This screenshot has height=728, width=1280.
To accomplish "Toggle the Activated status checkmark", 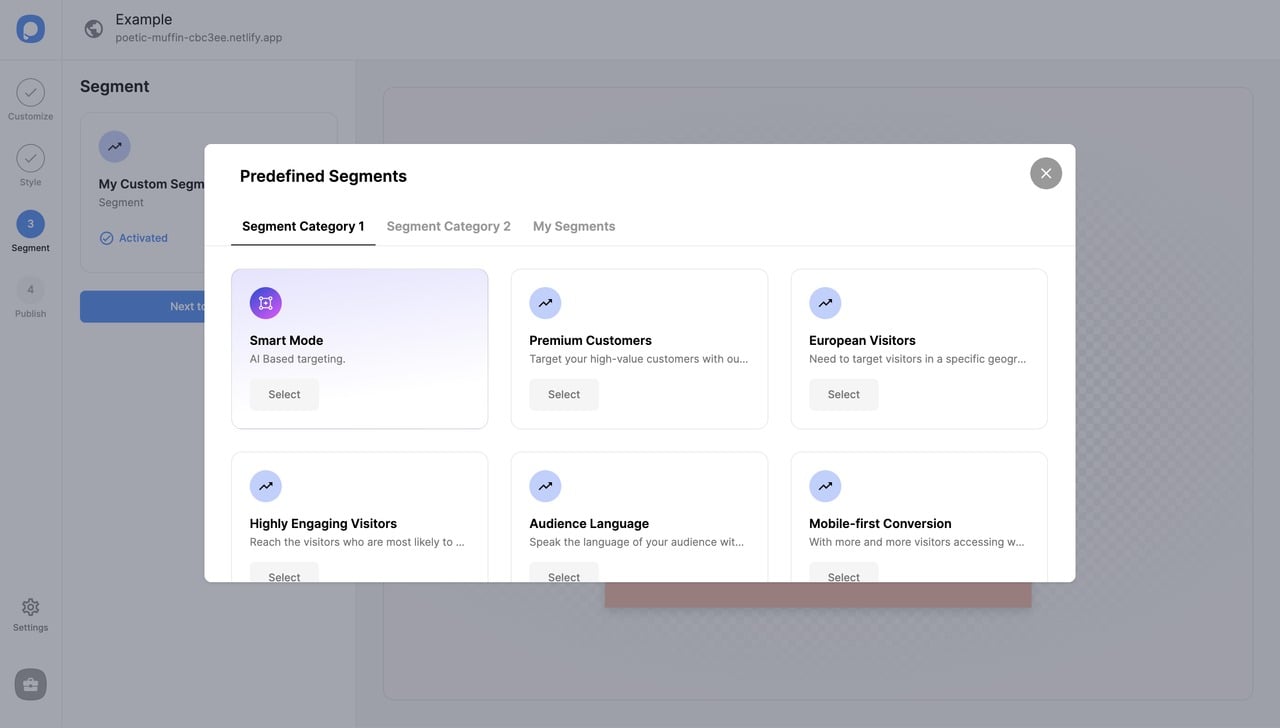I will (x=107, y=238).
